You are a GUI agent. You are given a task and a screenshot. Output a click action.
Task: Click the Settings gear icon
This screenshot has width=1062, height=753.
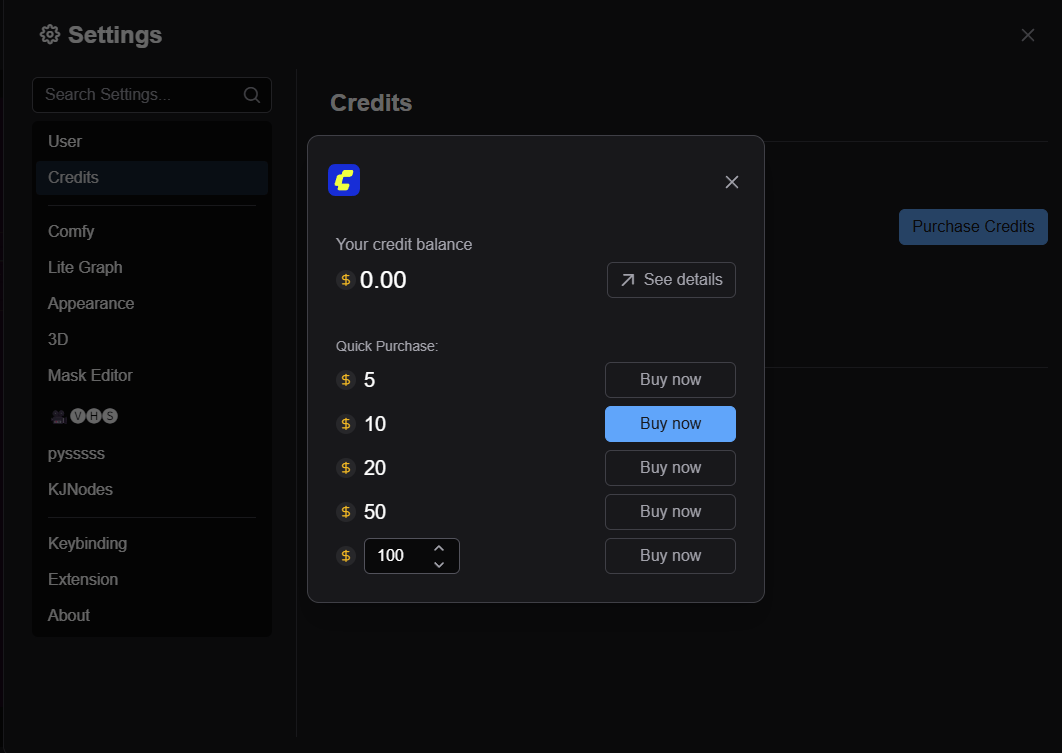[48, 34]
